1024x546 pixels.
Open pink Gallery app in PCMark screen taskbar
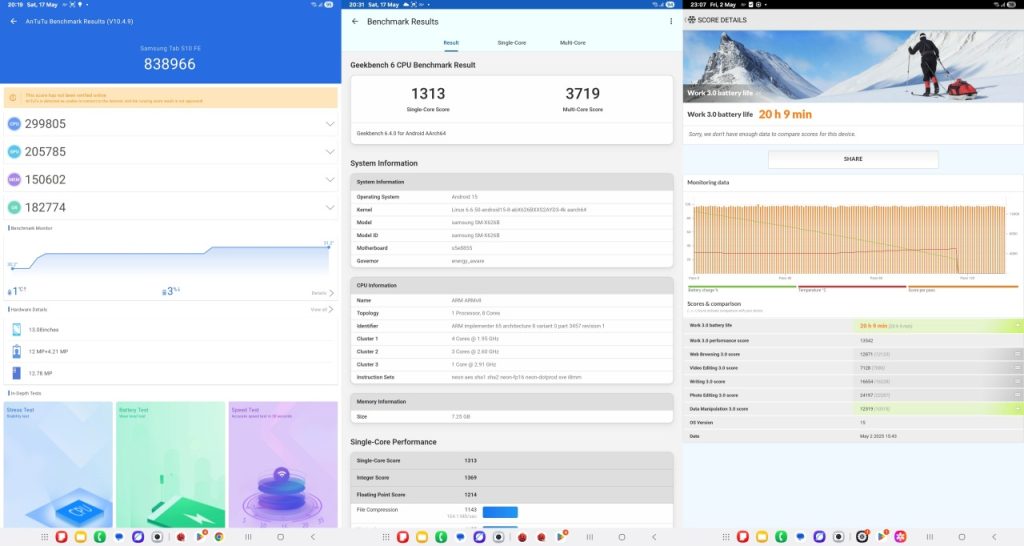[901, 537]
